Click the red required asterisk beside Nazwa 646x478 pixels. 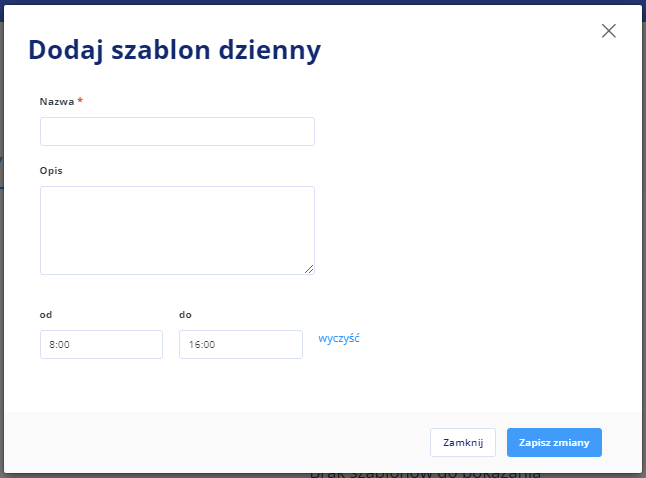tap(80, 100)
